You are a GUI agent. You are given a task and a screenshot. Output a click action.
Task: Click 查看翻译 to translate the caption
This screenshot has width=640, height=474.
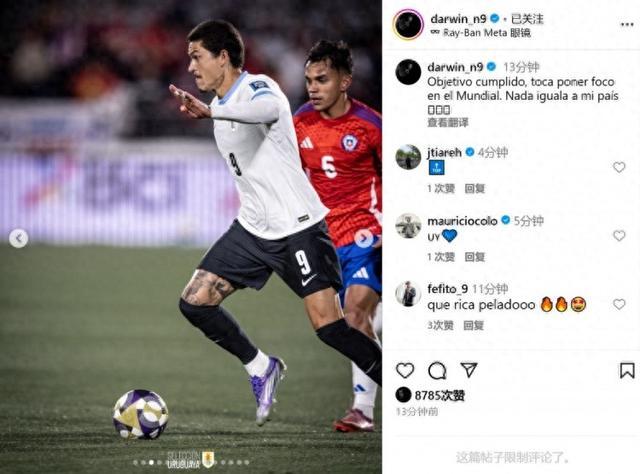tap(448, 122)
